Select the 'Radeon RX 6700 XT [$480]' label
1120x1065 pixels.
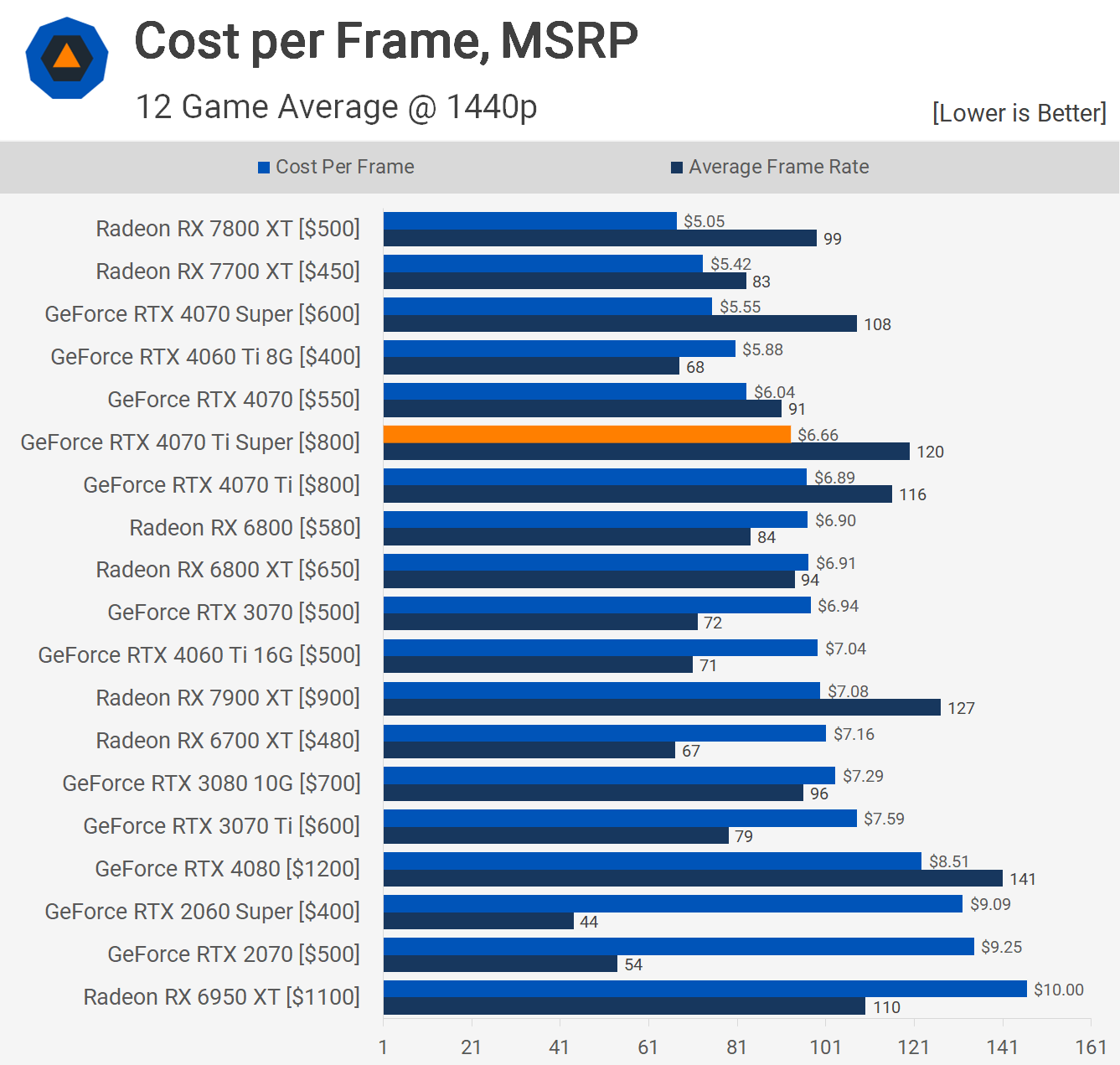tap(228, 741)
